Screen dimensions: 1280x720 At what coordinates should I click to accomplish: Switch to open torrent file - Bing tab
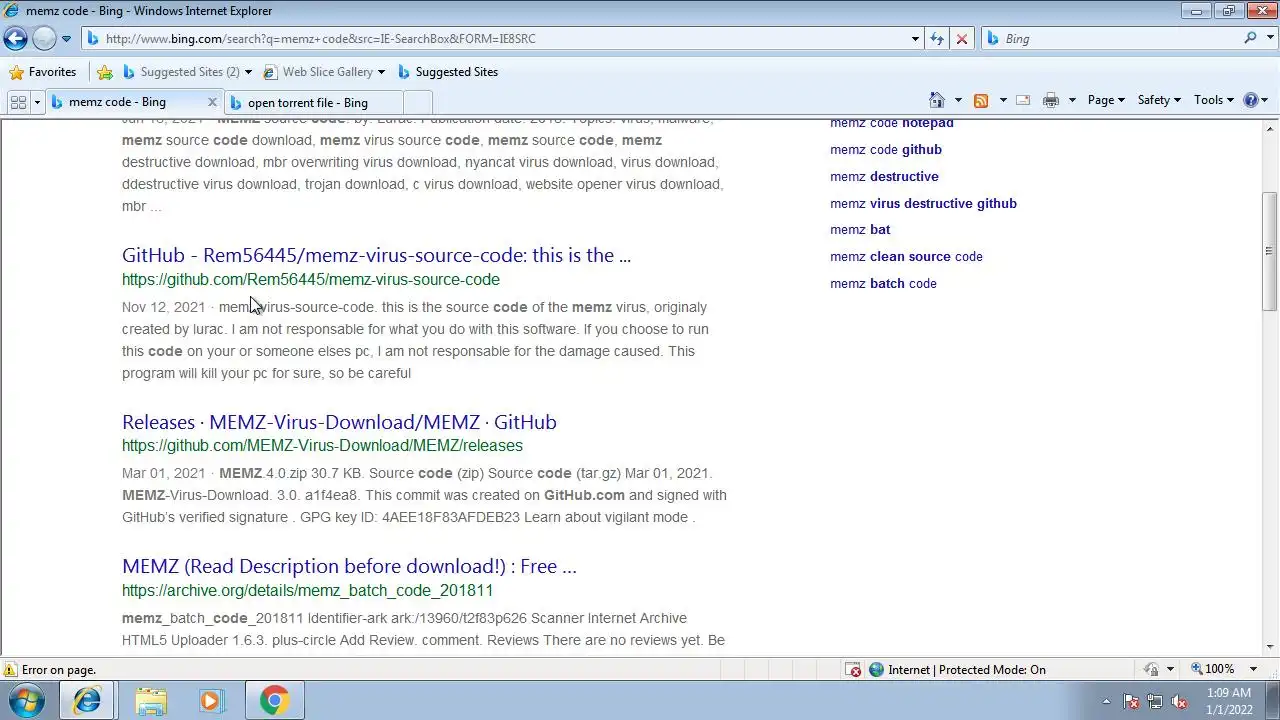click(308, 103)
